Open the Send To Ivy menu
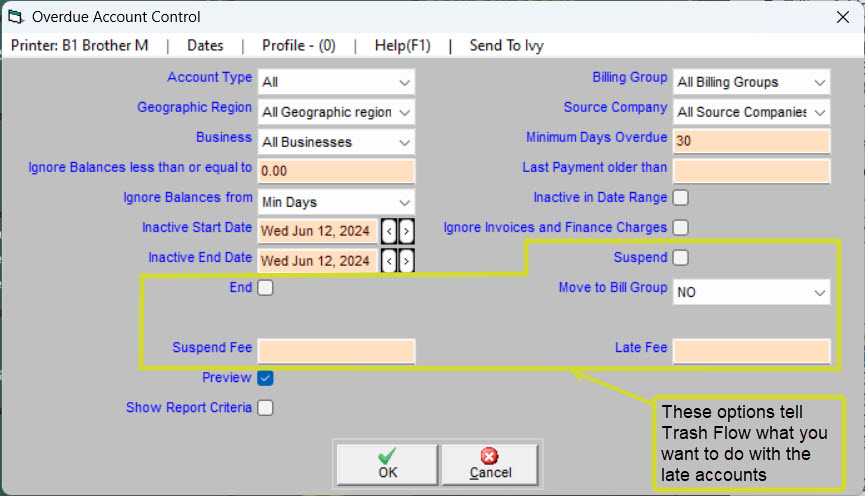Viewport: 865px width, 496px height. [x=506, y=46]
